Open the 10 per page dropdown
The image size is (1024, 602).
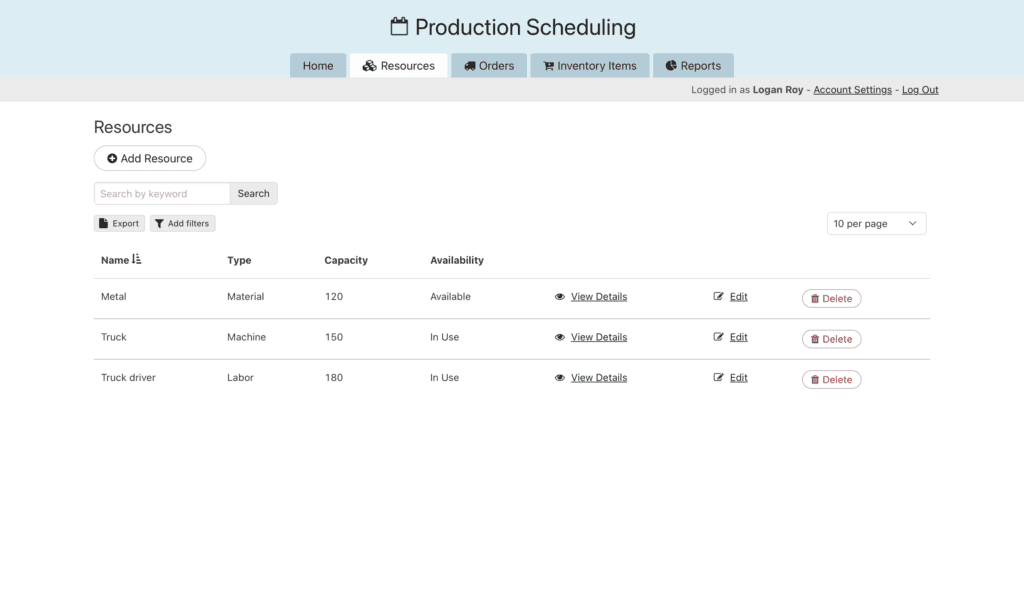click(x=876, y=224)
